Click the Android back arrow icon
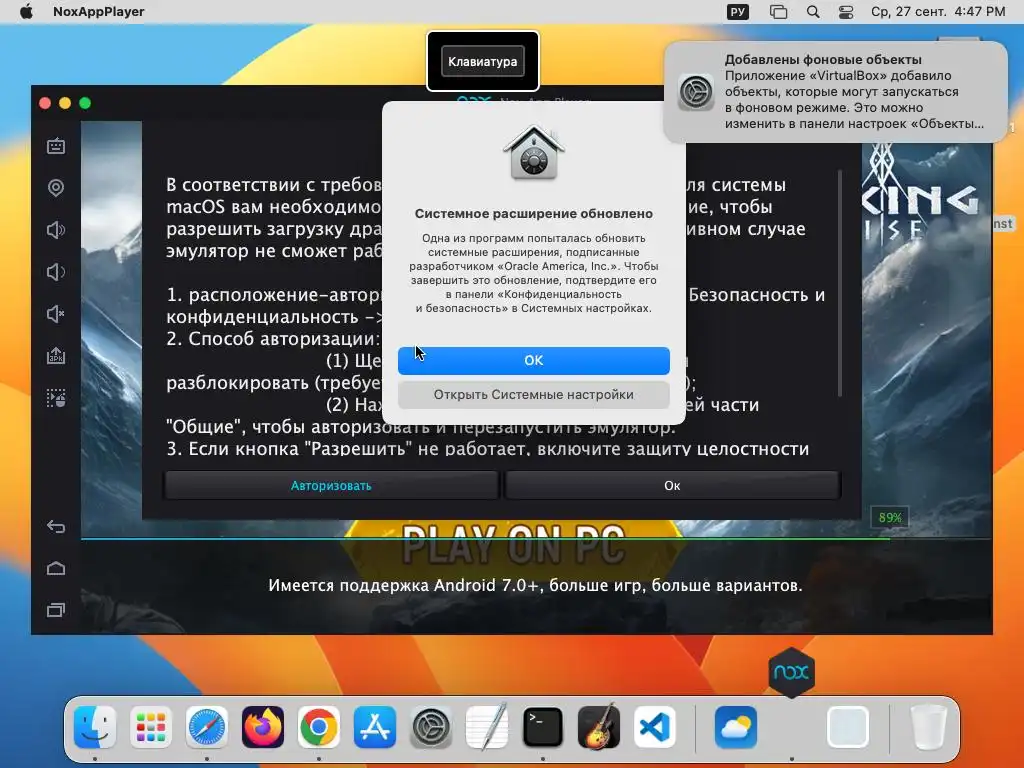 pyautogui.click(x=56, y=526)
